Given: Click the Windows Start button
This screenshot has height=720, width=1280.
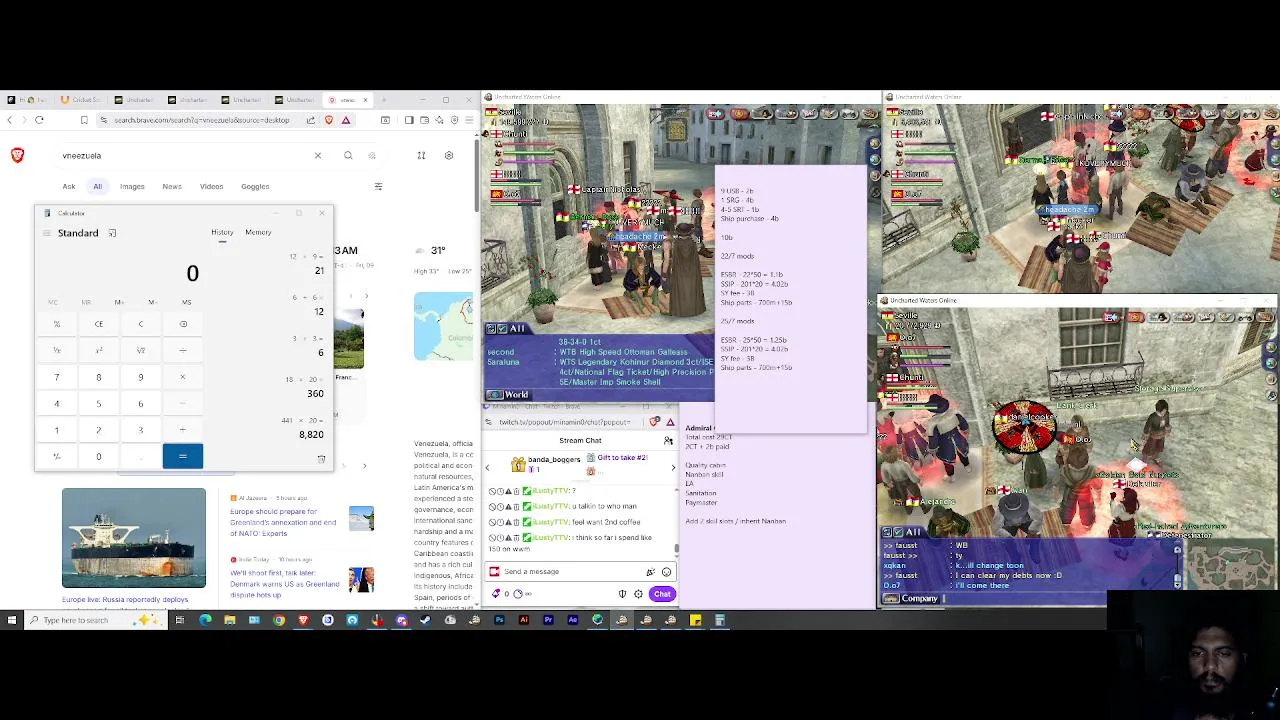Looking at the screenshot, I should [12, 620].
